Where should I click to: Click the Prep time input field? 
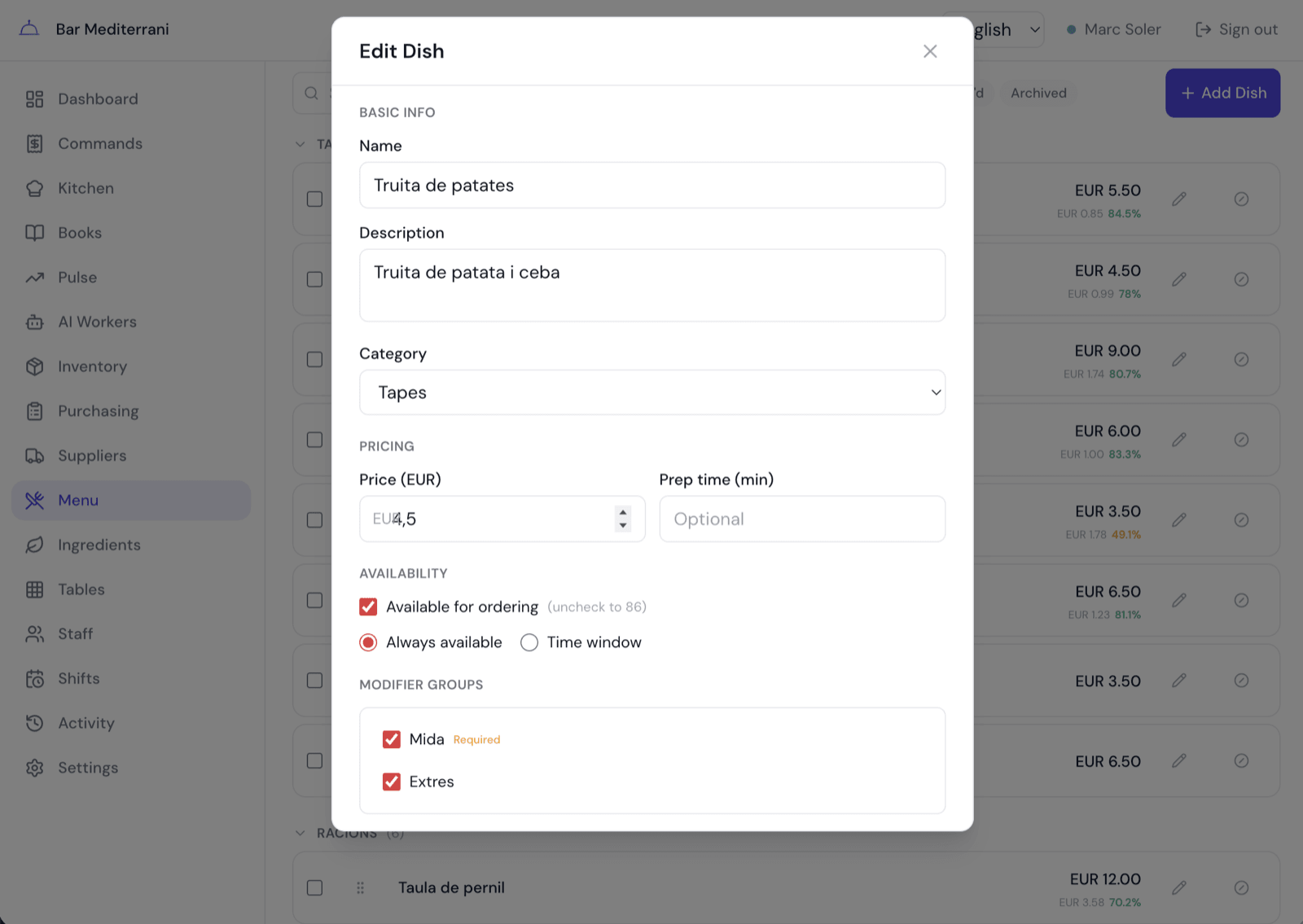[802, 519]
